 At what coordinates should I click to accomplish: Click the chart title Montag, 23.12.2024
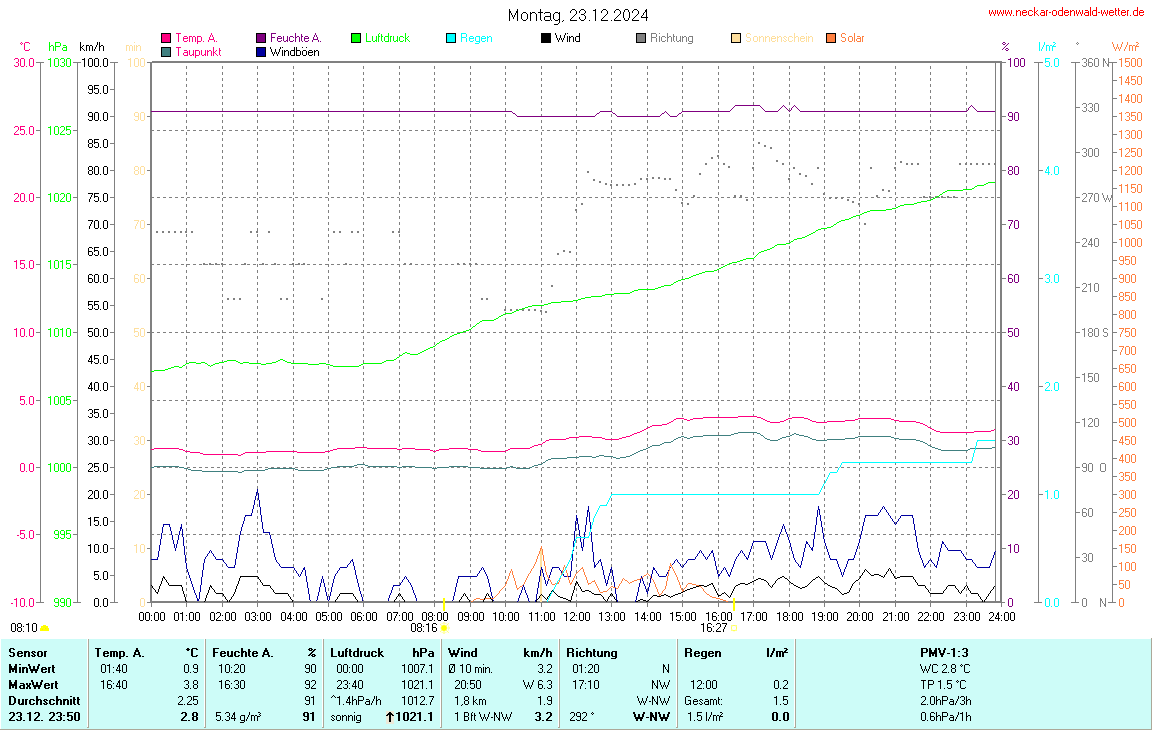(577, 15)
